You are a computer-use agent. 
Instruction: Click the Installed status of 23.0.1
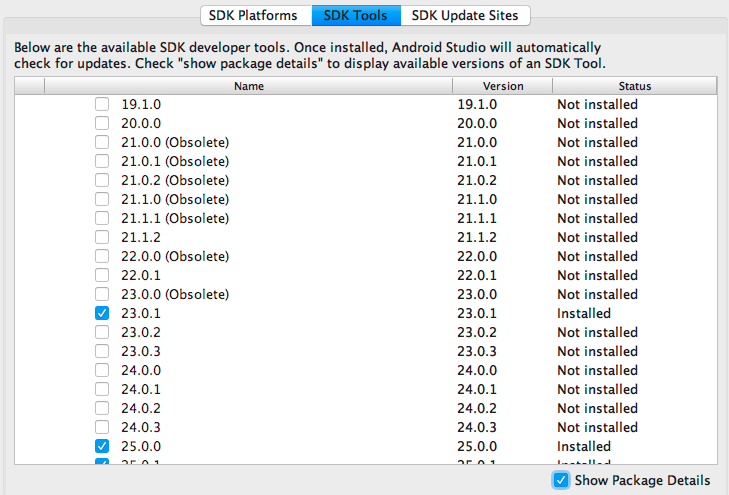point(584,313)
